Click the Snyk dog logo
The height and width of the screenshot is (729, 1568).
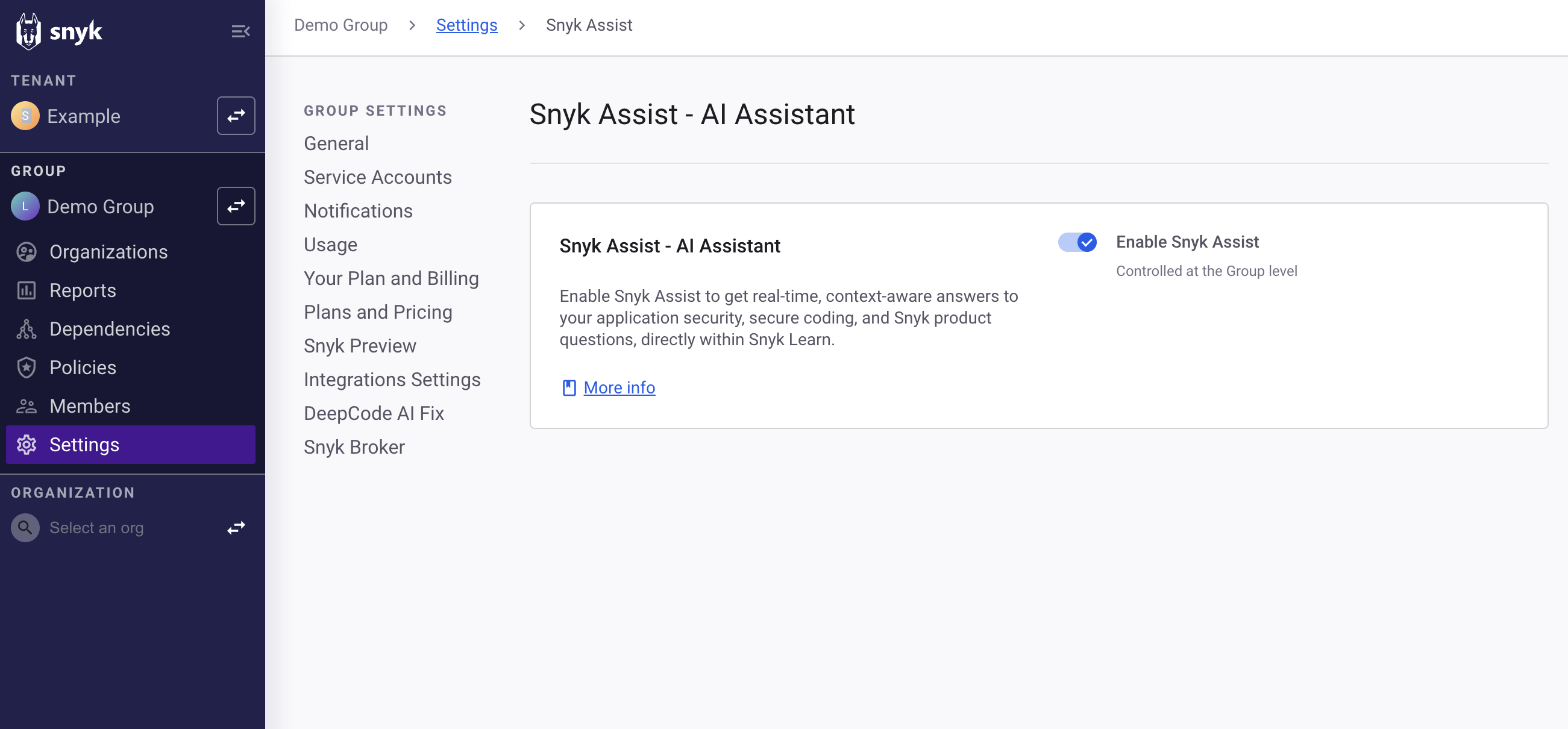click(28, 31)
